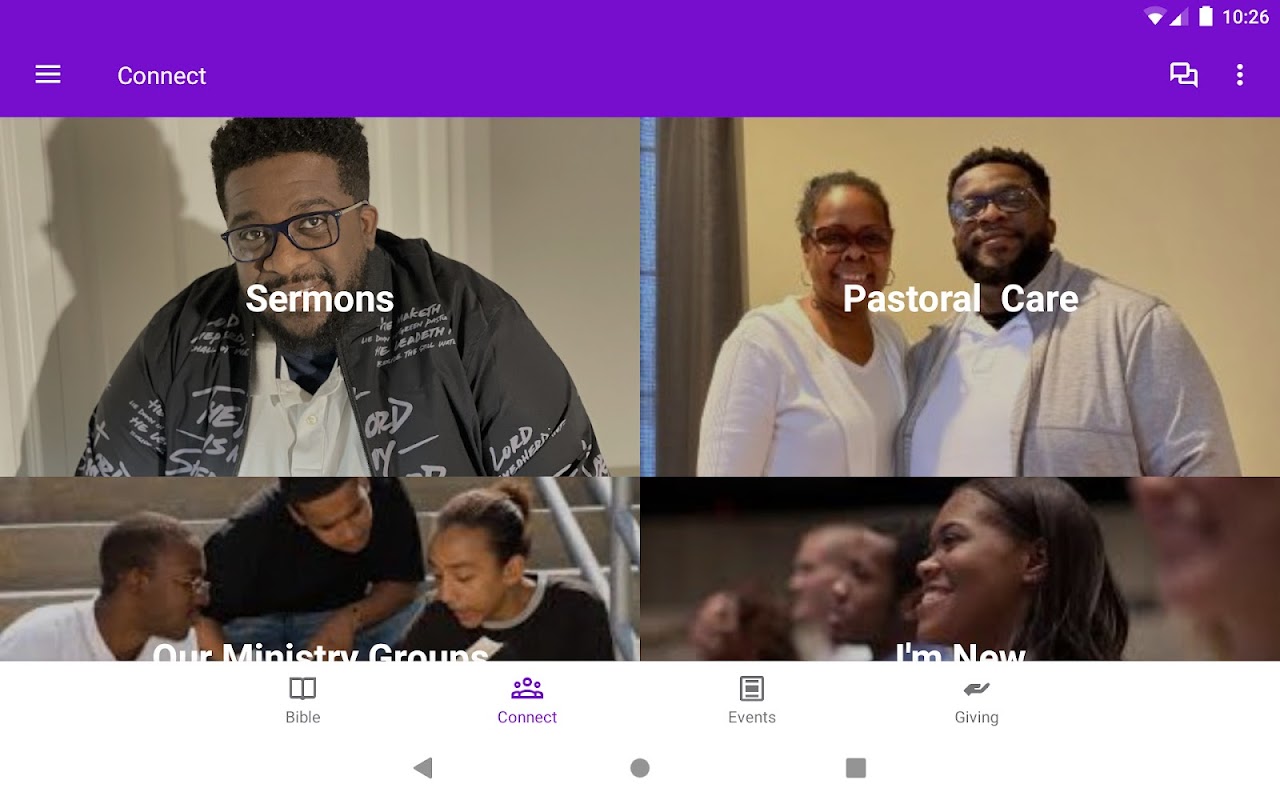
Task: Select the Giving tab label
Action: [x=976, y=717]
